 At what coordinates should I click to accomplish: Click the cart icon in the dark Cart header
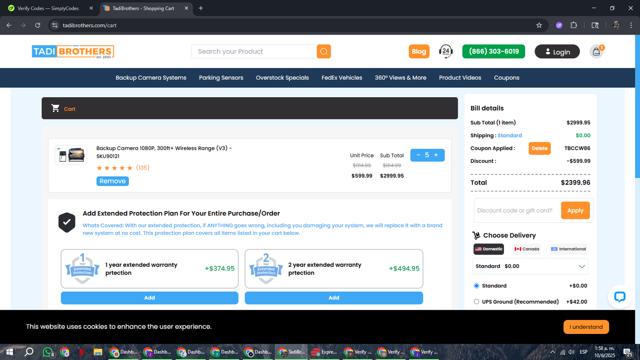coord(56,108)
